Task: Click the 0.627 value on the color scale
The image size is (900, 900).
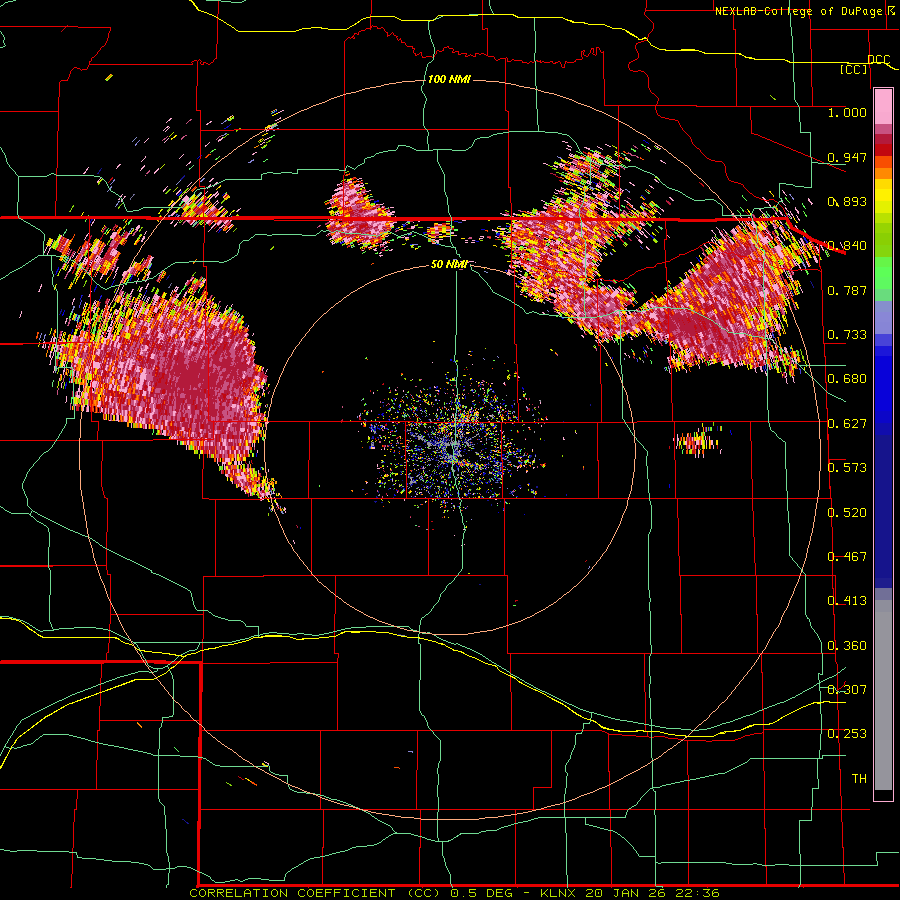Action: click(847, 424)
